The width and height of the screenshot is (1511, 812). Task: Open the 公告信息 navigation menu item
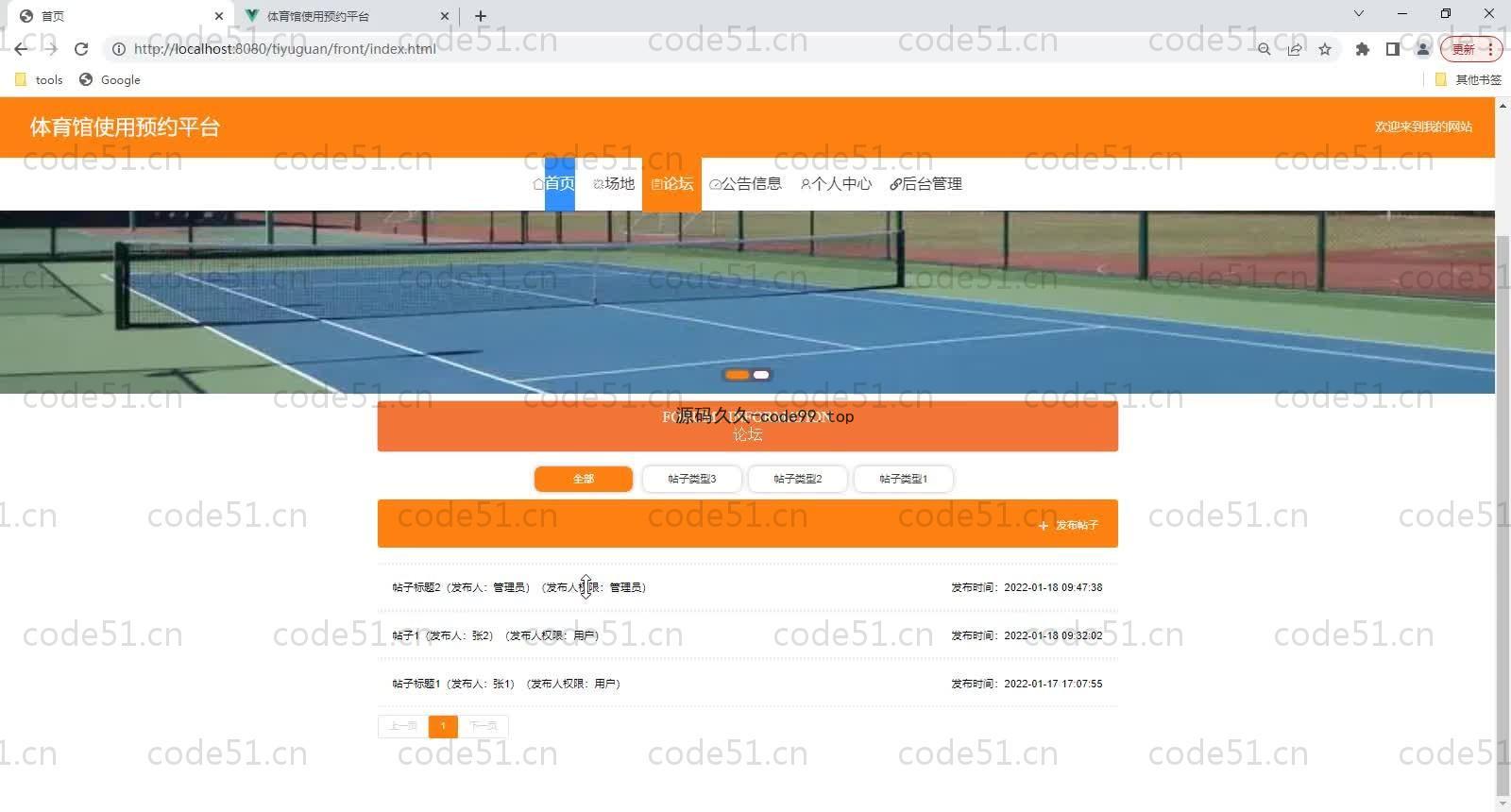coord(745,184)
